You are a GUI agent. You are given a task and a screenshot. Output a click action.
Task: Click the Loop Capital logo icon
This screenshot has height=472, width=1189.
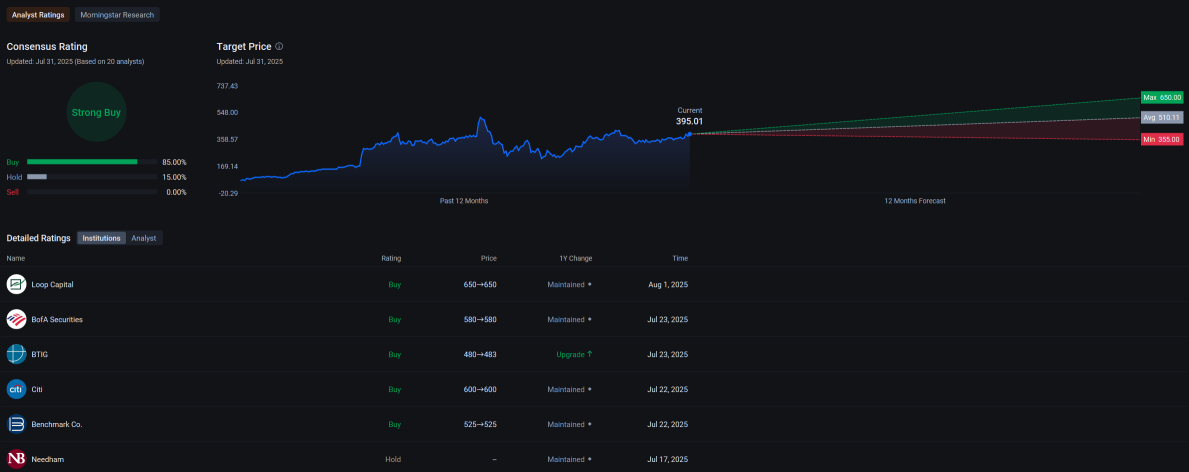(x=17, y=285)
